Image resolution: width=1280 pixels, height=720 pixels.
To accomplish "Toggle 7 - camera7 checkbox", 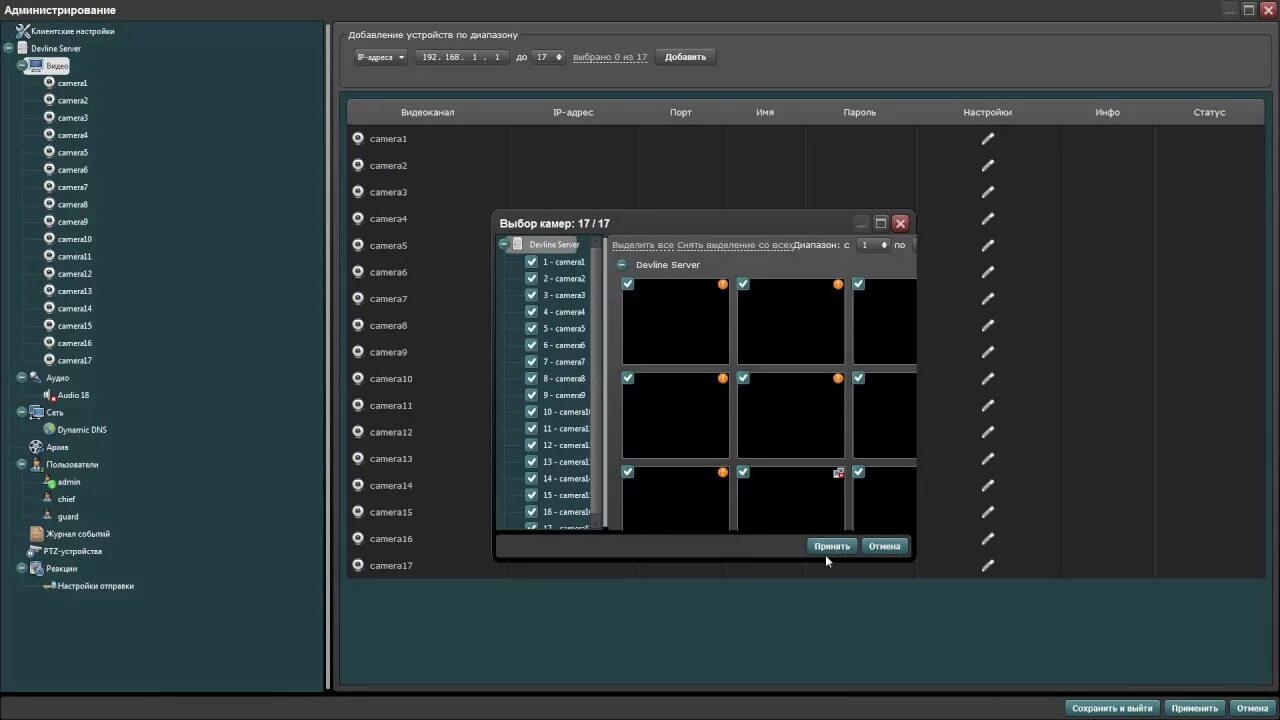I will click(x=531, y=362).
